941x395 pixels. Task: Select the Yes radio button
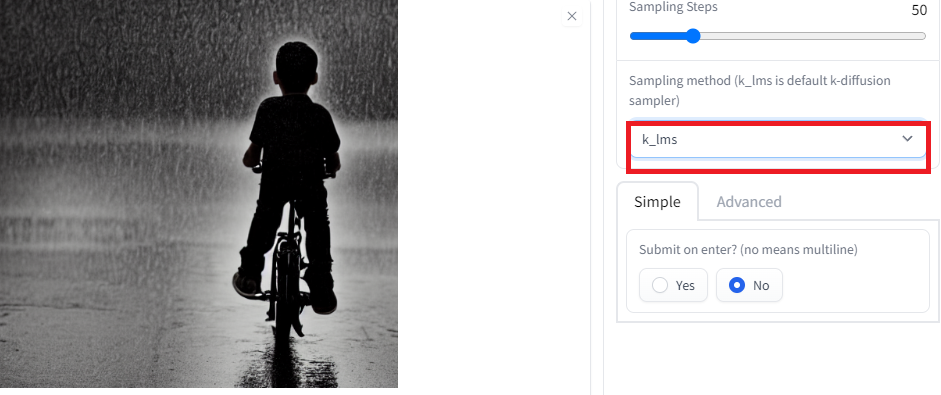coord(660,285)
